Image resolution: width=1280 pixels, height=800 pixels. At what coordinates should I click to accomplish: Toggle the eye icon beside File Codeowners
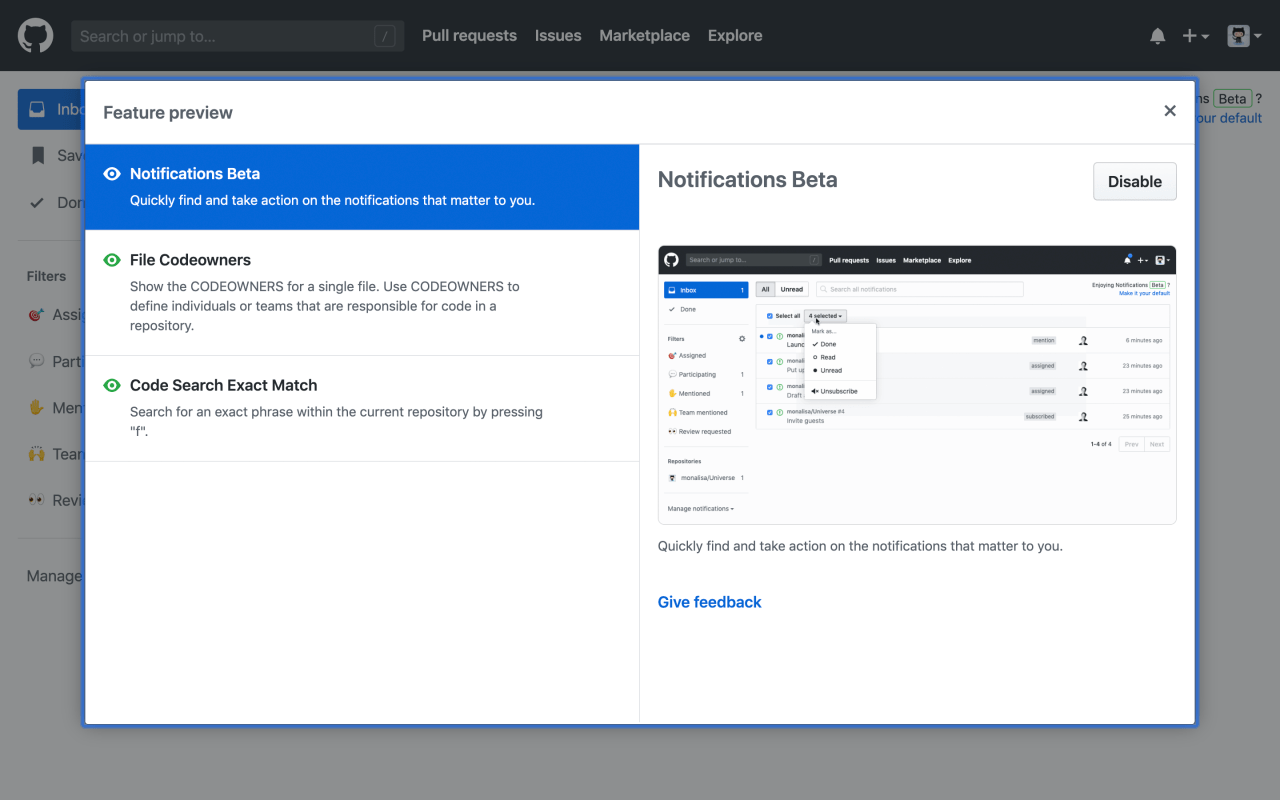tap(111, 259)
